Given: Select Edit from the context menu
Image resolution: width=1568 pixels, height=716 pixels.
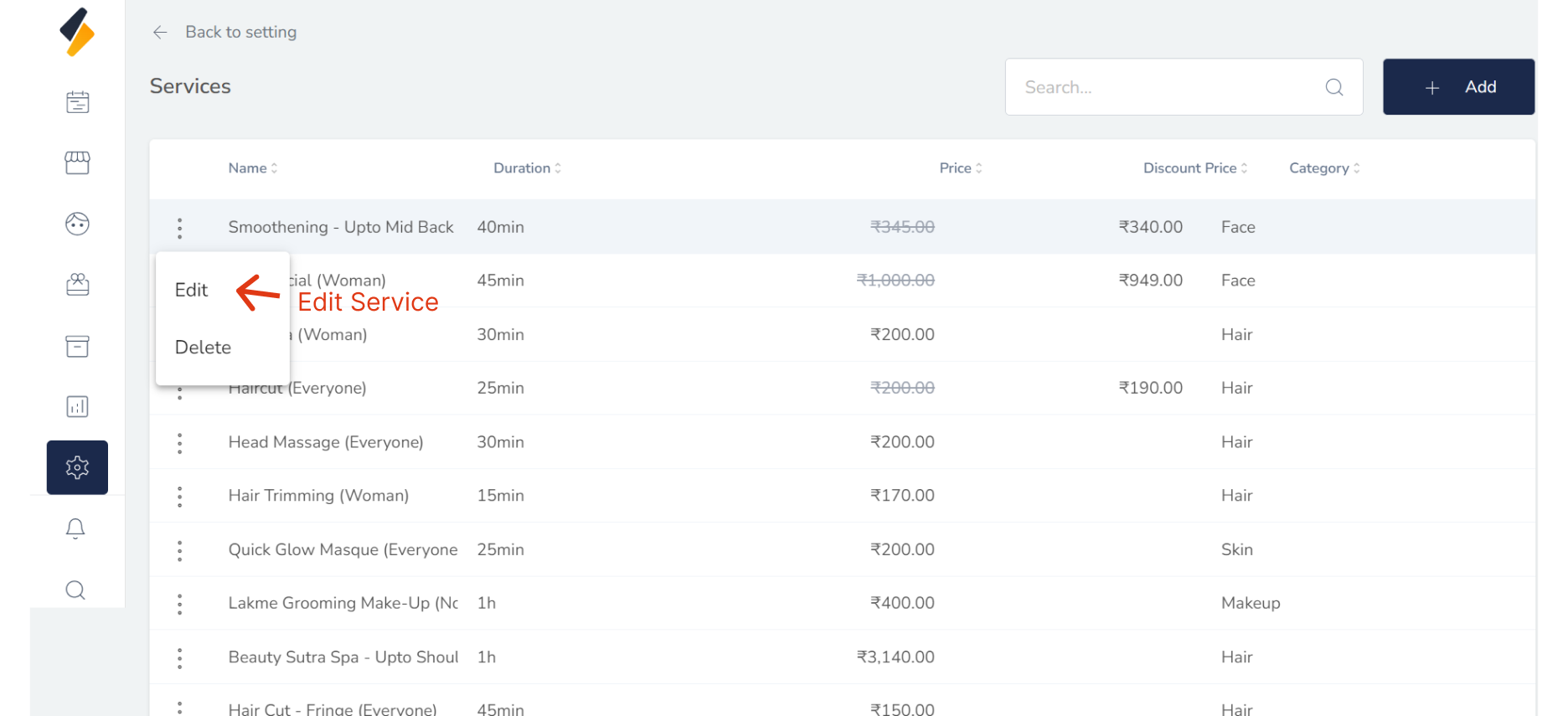Looking at the screenshot, I should pyautogui.click(x=192, y=291).
